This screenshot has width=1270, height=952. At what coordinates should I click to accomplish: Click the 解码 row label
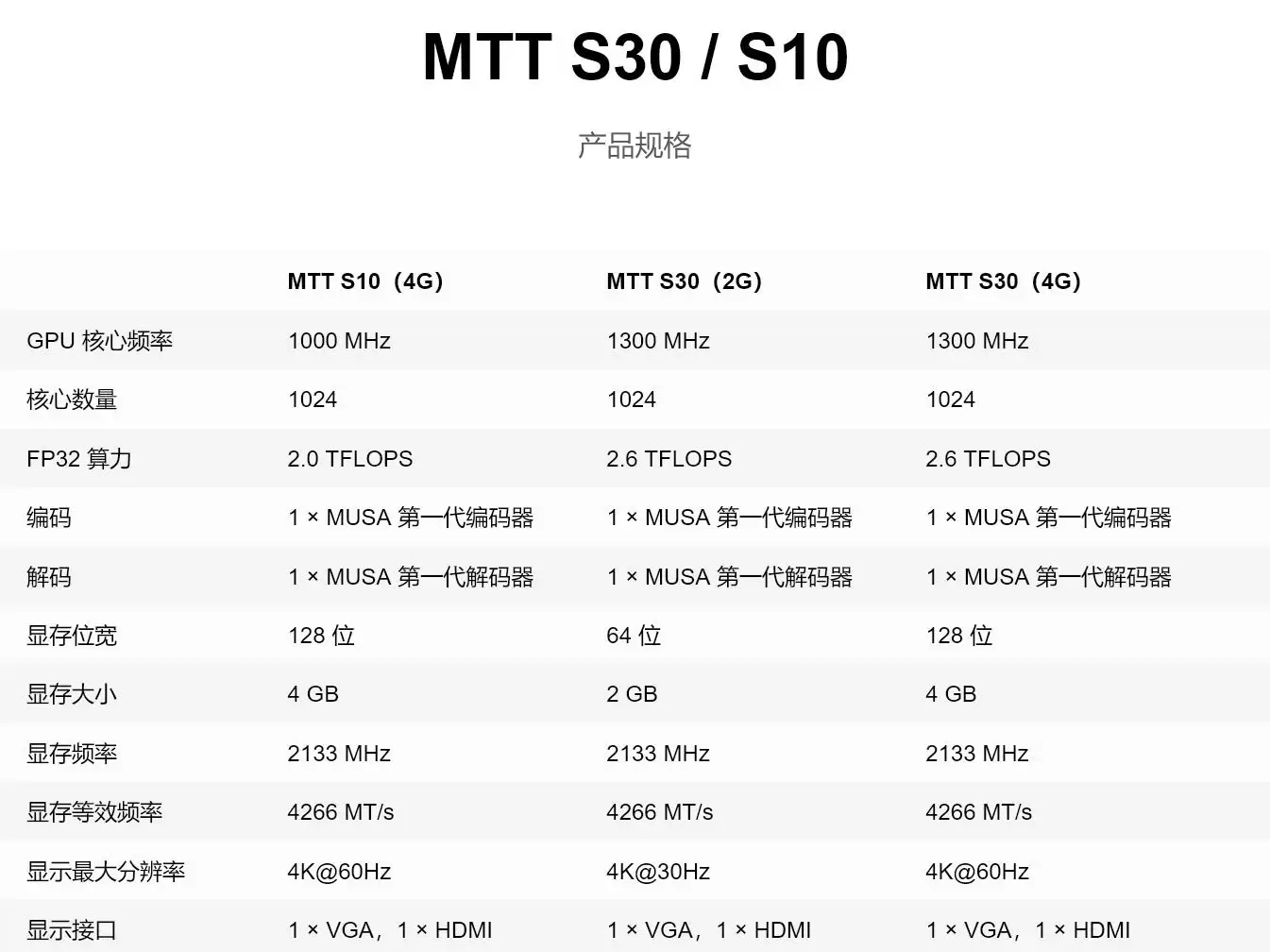tap(49, 577)
